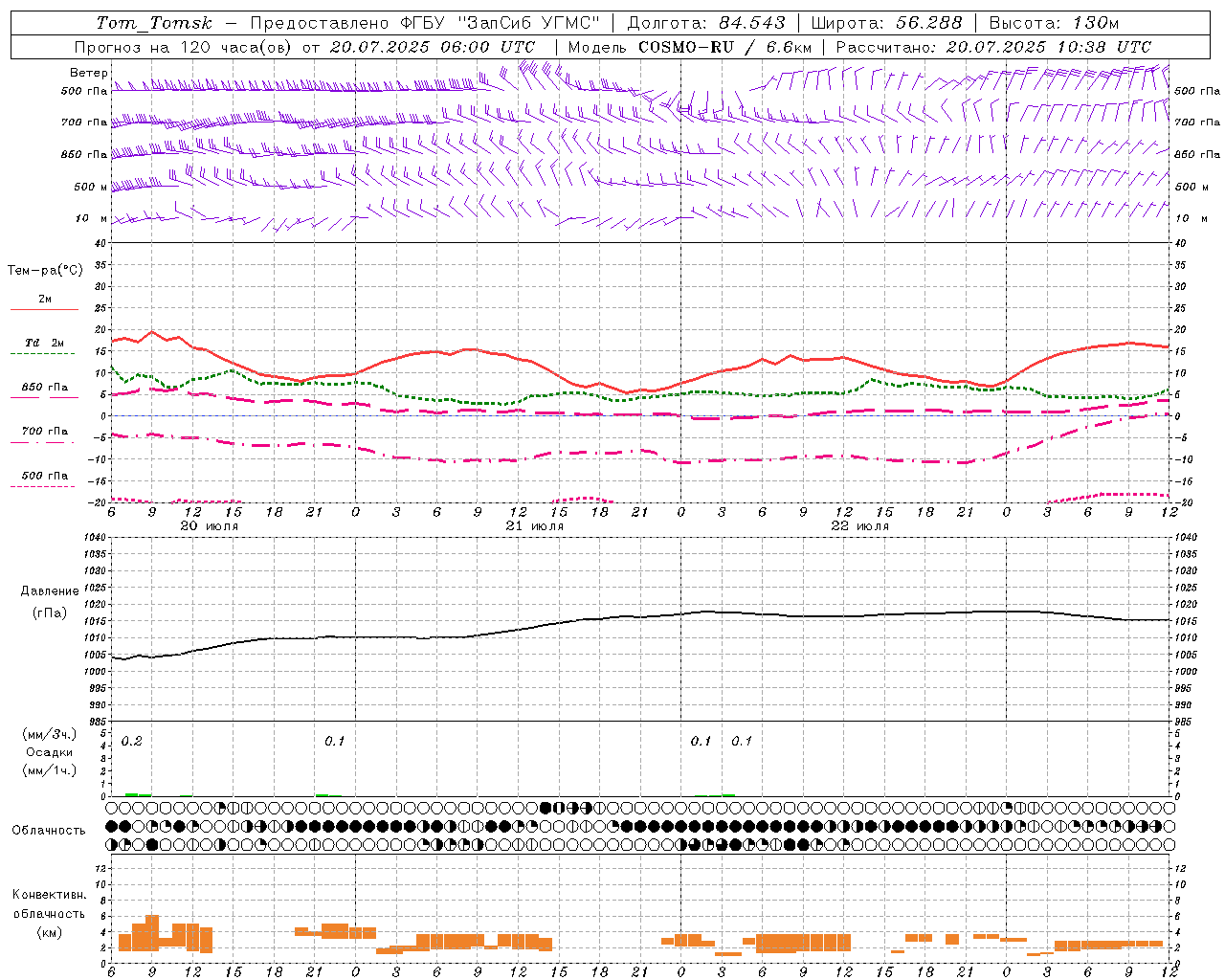
Task: Click the (мм/1ч.) precipitation unit label
Action: tap(50, 770)
